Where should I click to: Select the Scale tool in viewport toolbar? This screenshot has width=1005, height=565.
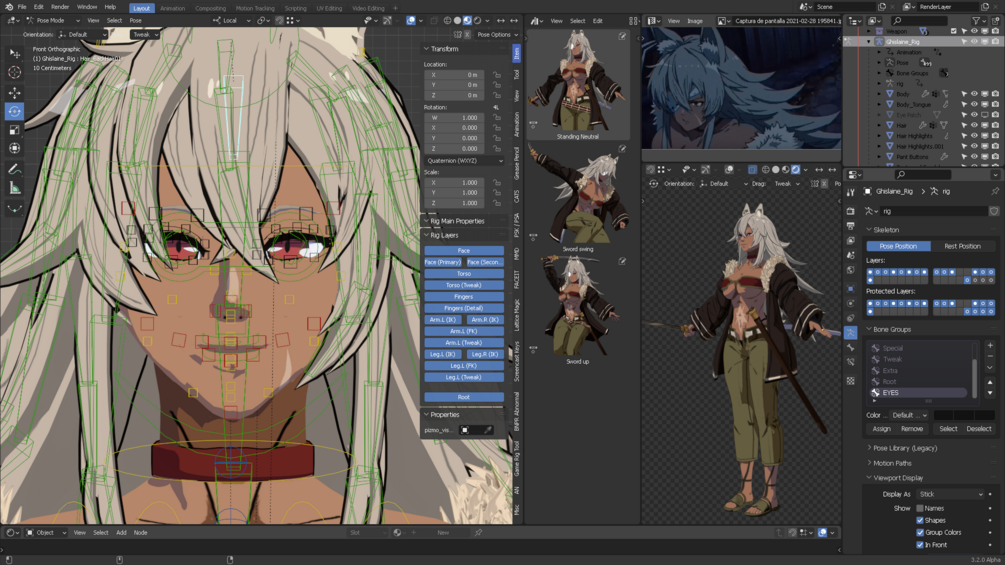pyautogui.click(x=15, y=130)
